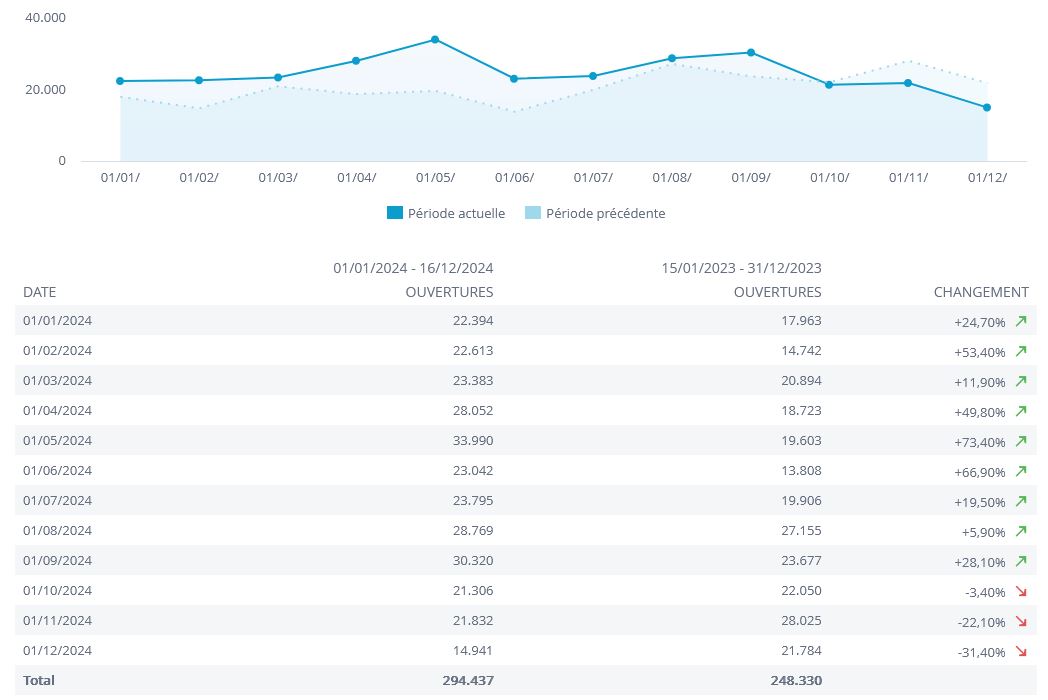Click green arrow beside +5,90% change
This screenshot has height=700, width=1048.
(1021, 531)
